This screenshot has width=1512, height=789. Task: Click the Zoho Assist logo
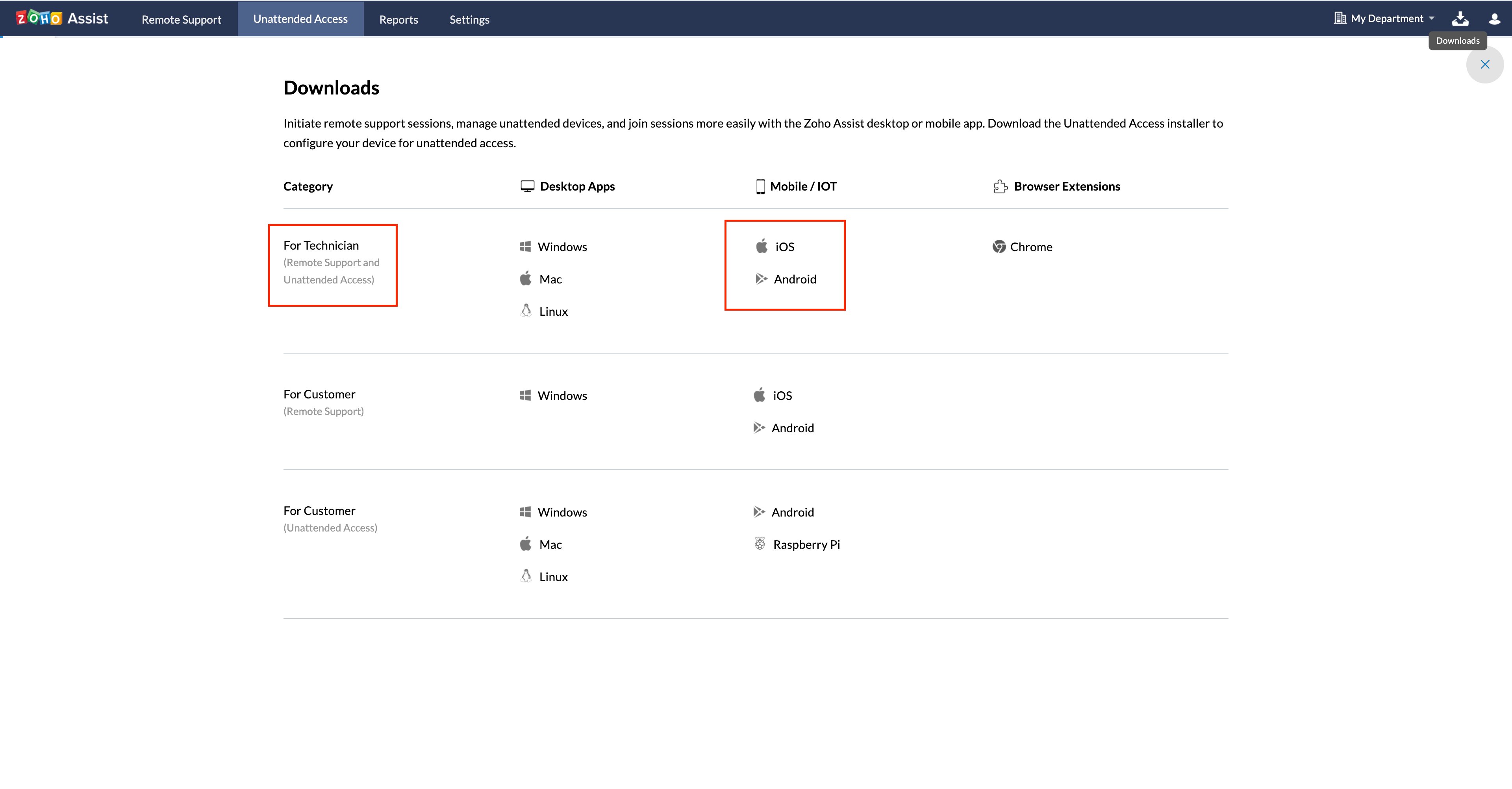pyautogui.click(x=62, y=18)
